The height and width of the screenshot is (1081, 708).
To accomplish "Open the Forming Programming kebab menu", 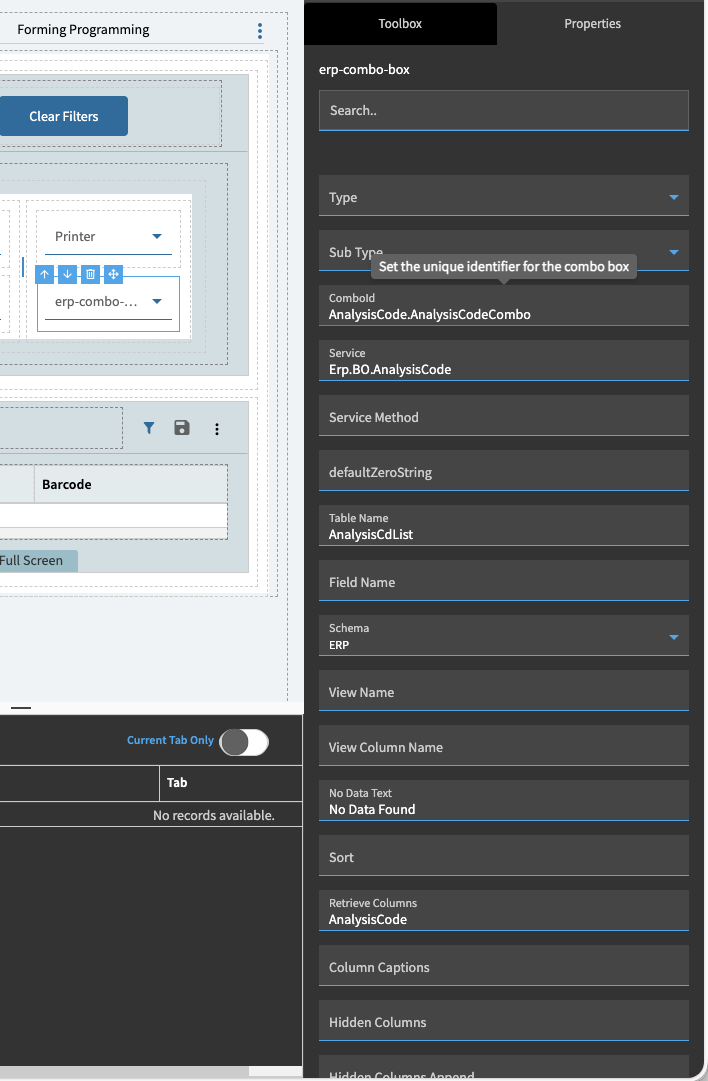I will point(260,30).
